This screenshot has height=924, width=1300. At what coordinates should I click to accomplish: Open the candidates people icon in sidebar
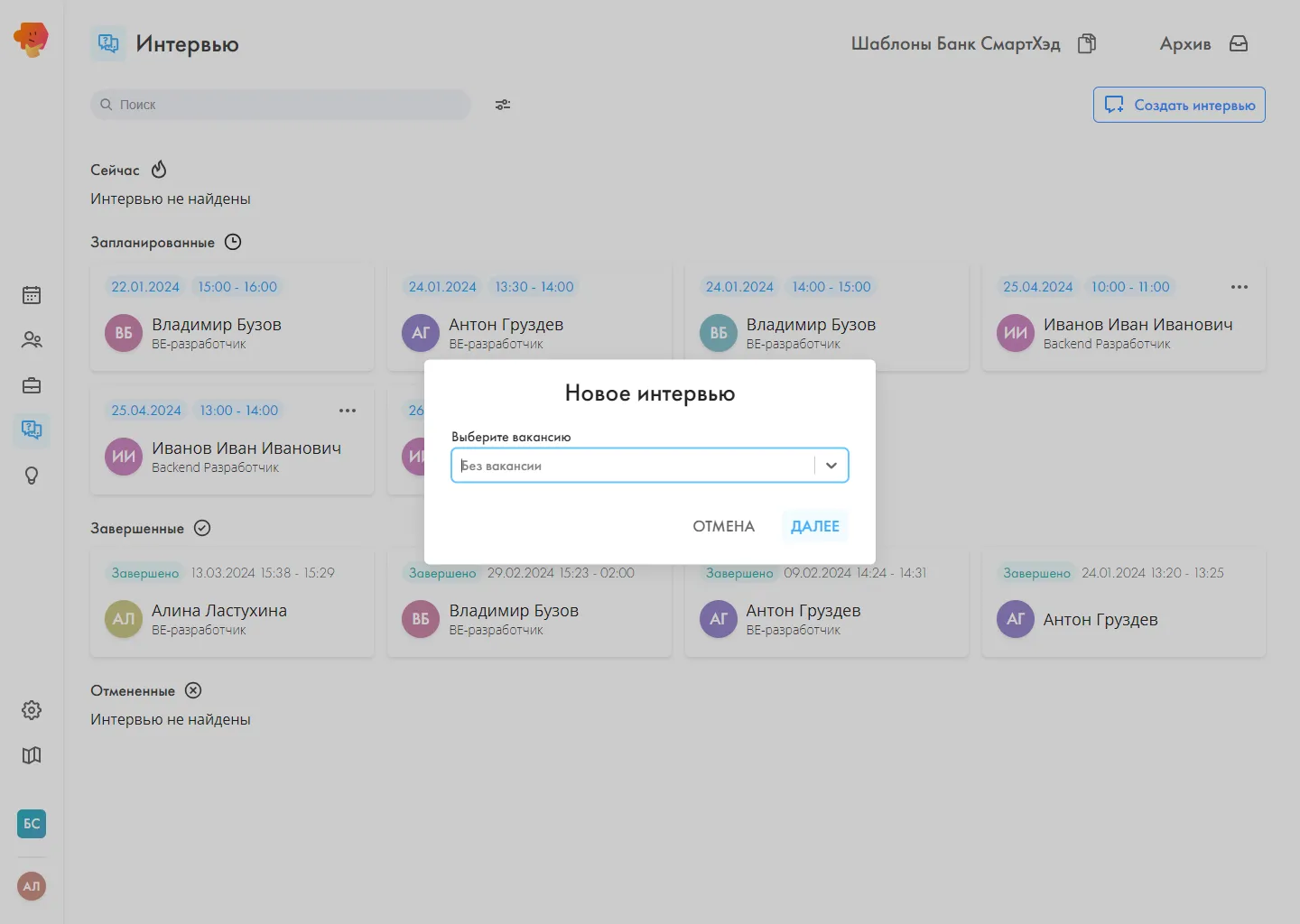coord(32,340)
